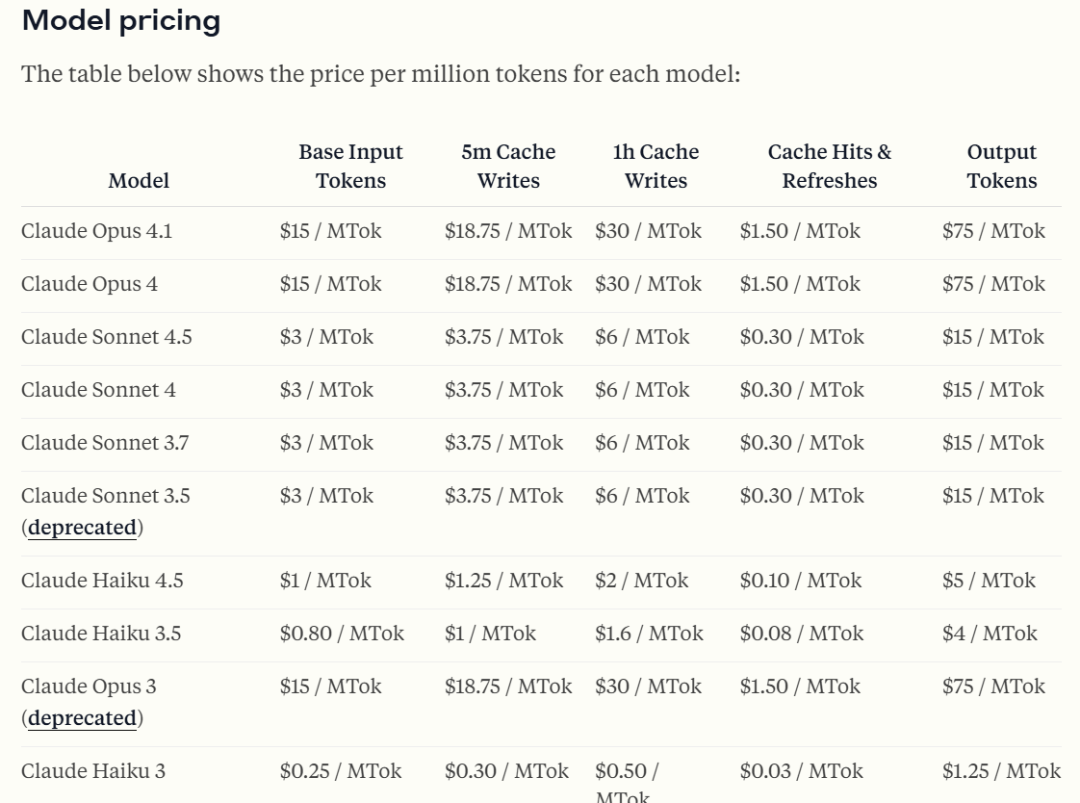Click the Claude Haiku 3.5 model name
The width and height of the screenshot is (1080, 803).
click(101, 634)
